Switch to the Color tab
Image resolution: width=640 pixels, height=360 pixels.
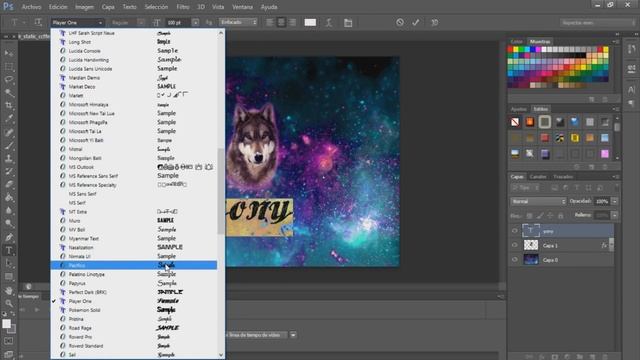coord(516,41)
